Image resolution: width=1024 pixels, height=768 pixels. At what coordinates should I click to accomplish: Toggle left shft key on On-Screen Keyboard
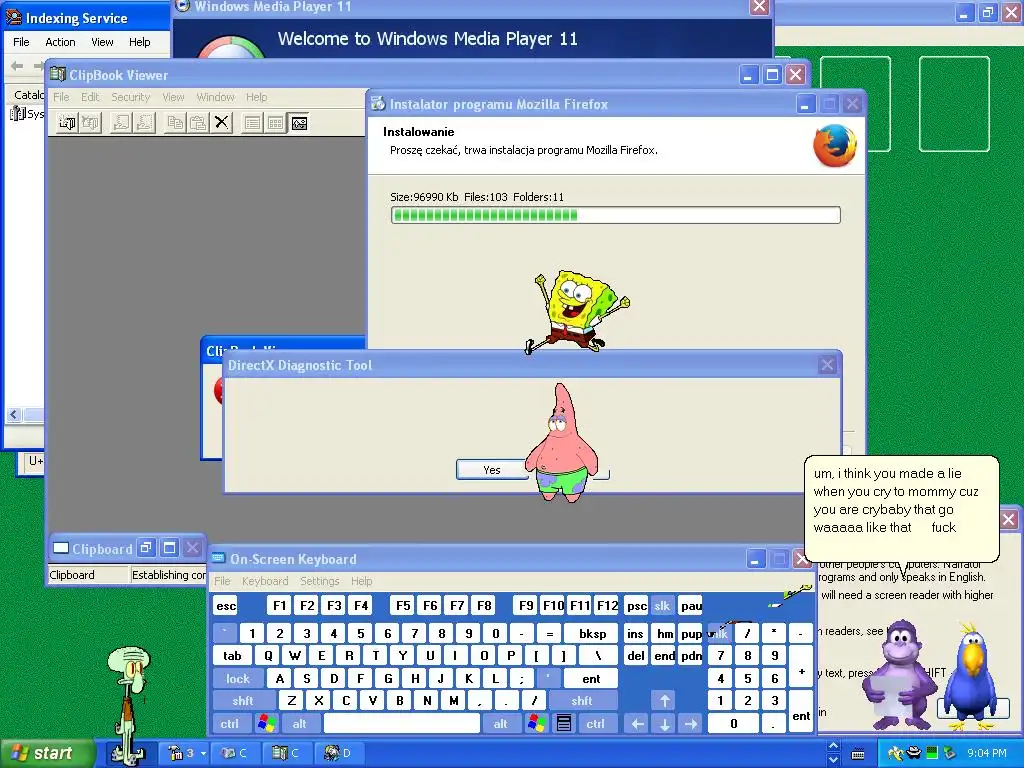(x=243, y=701)
